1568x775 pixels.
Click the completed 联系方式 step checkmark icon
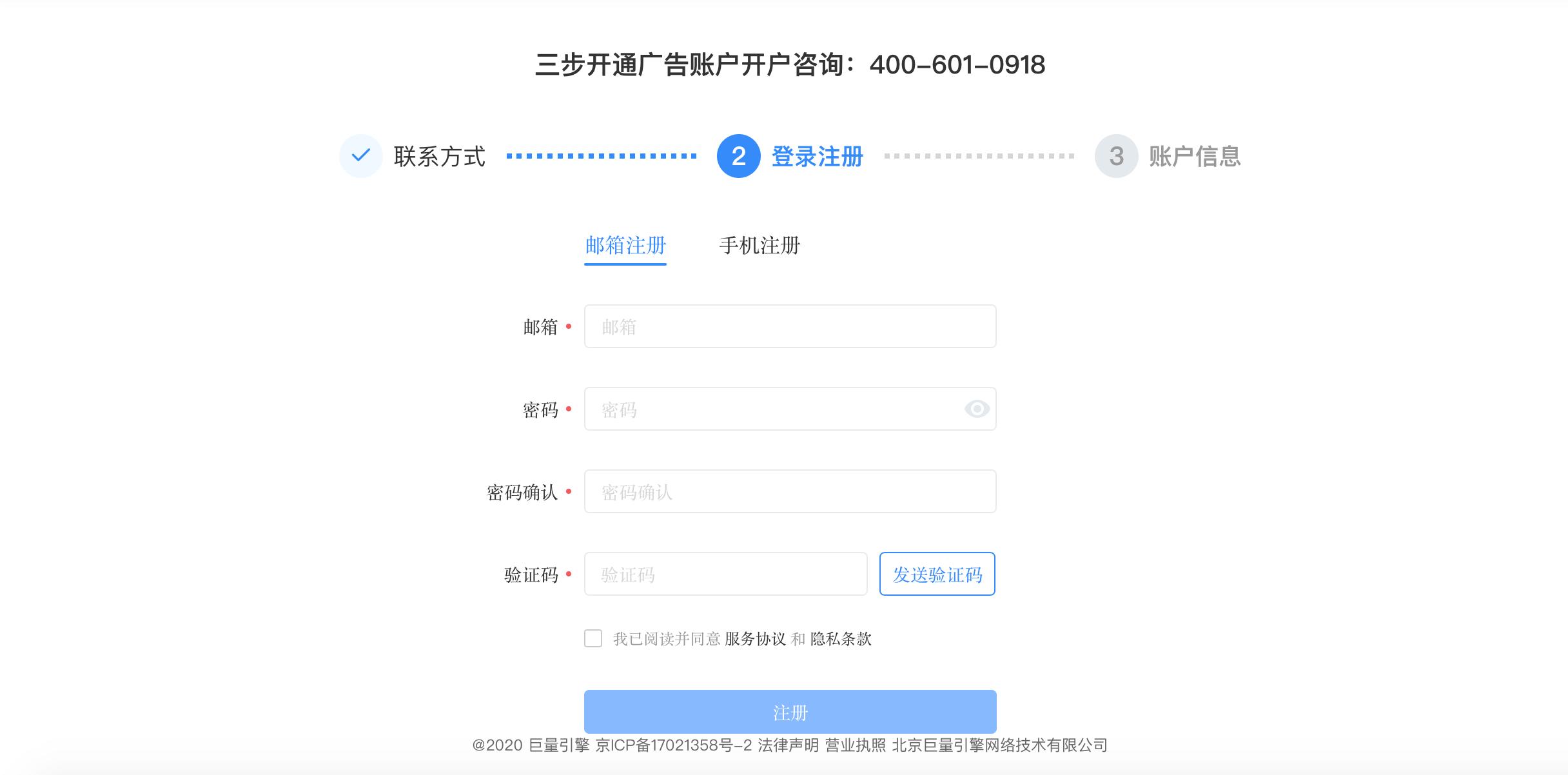click(x=362, y=155)
